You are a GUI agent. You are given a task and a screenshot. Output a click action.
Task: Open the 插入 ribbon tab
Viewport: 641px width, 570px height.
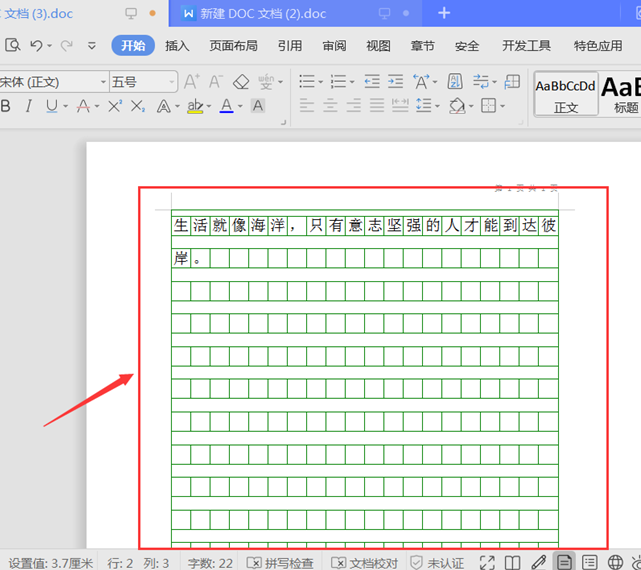click(177, 45)
